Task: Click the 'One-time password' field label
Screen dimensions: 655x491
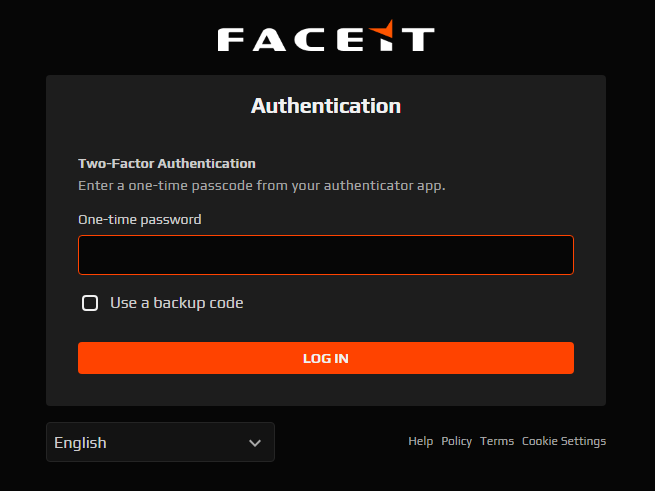Action: click(x=140, y=219)
